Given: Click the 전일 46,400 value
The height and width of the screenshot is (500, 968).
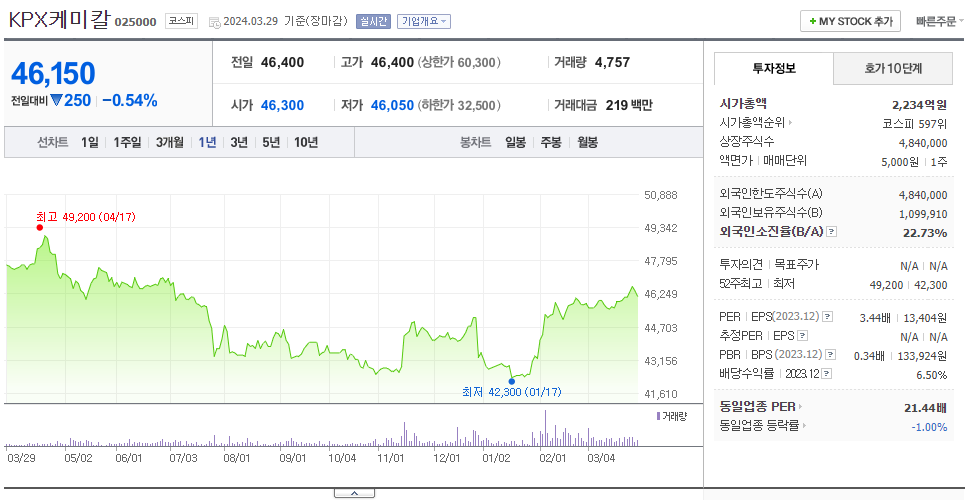Looking at the screenshot, I should pos(282,62).
